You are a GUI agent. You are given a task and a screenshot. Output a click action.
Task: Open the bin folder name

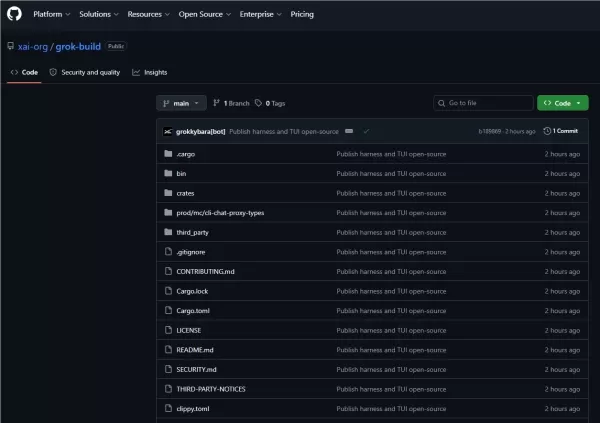pyautogui.click(x=181, y=174)
